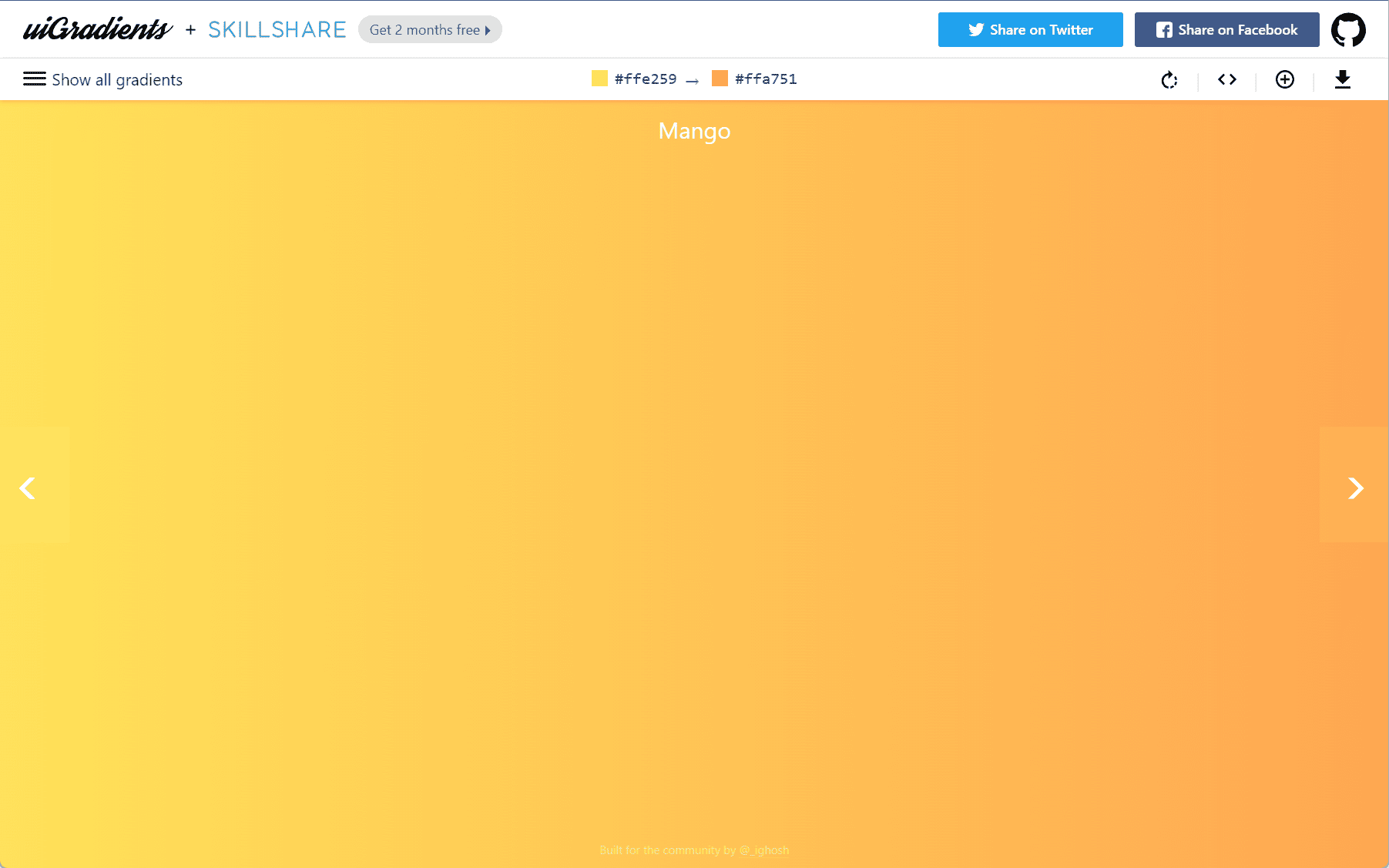
Task: Download the Mango gradient image
Action: tap(1343, 79)
